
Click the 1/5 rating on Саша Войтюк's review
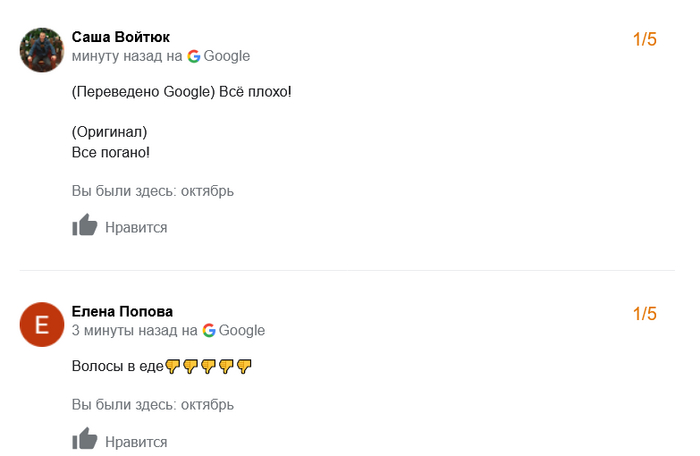pos(644,40)
